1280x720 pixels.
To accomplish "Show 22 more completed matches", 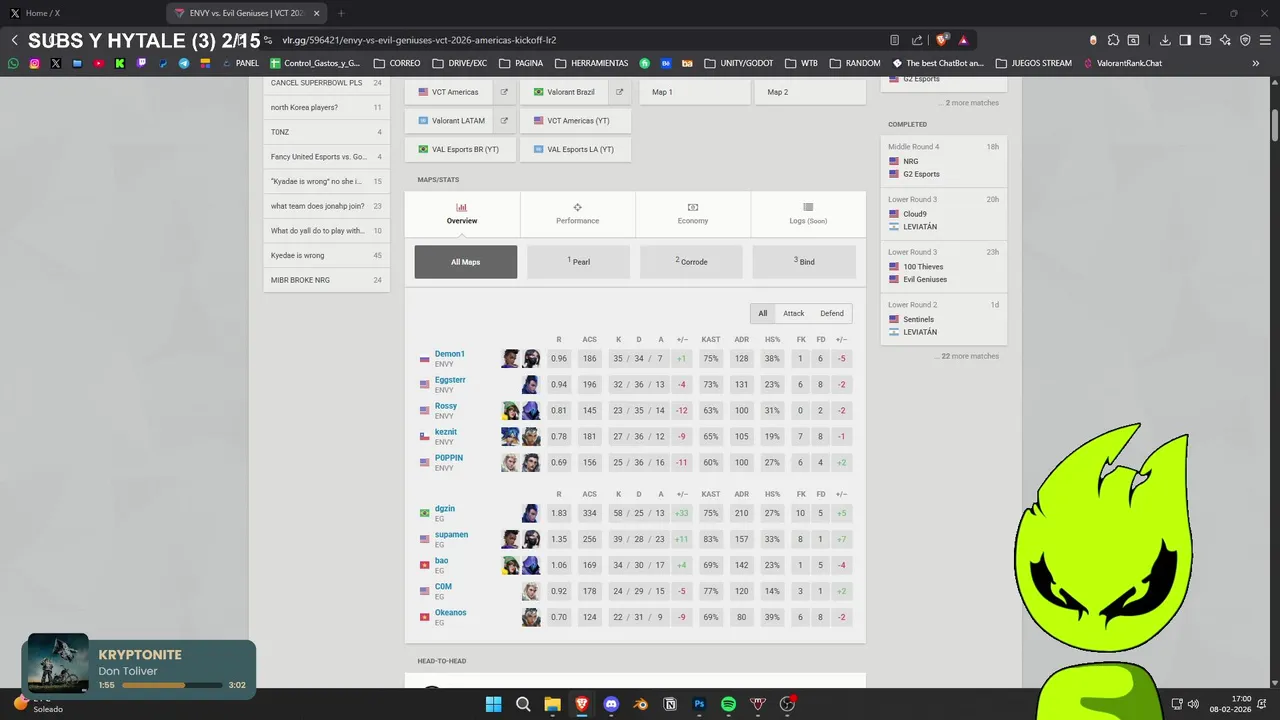I will (969, 356).
